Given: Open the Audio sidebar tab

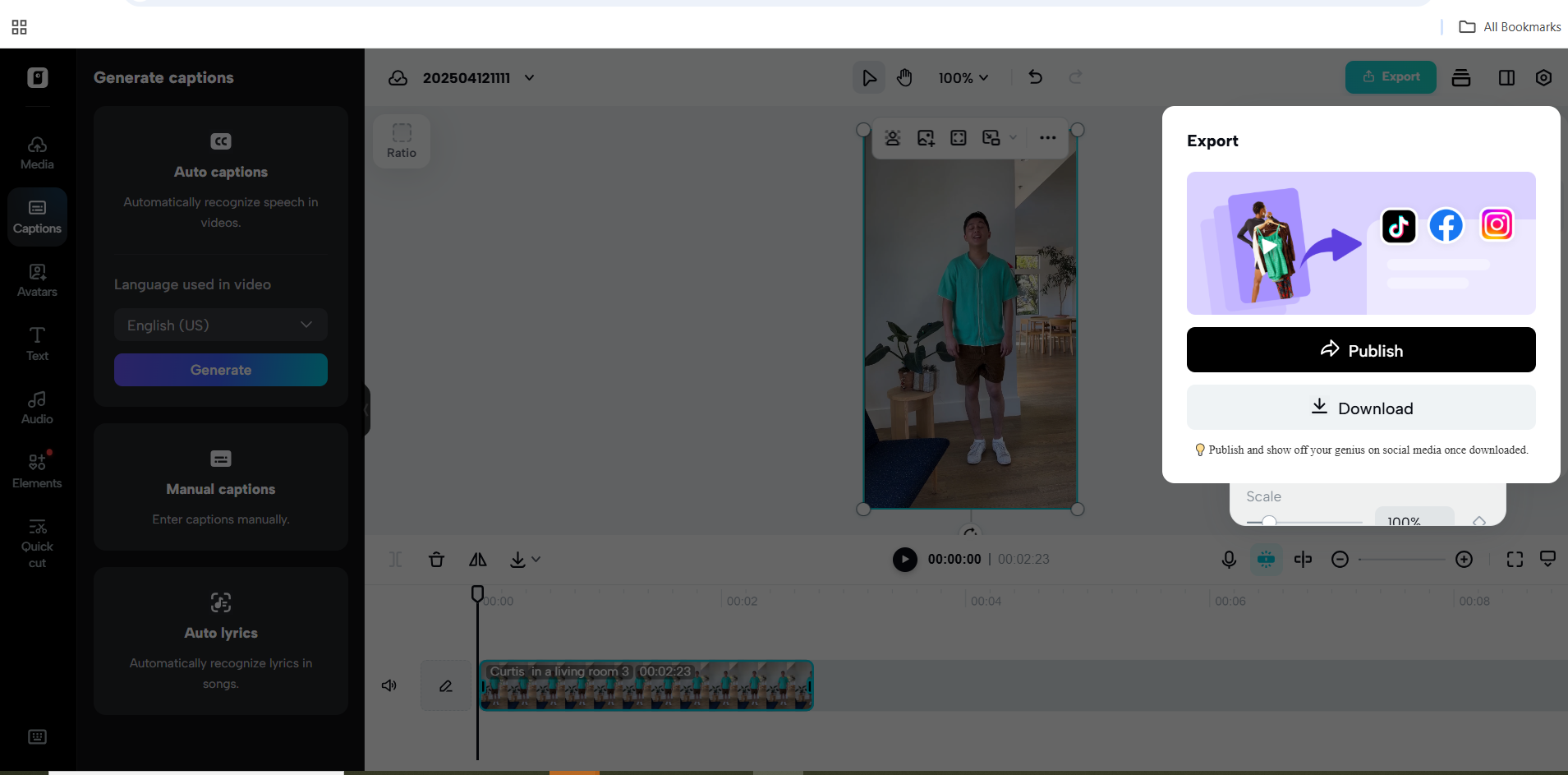Looking at the screenshot, I should coord(37,408).
